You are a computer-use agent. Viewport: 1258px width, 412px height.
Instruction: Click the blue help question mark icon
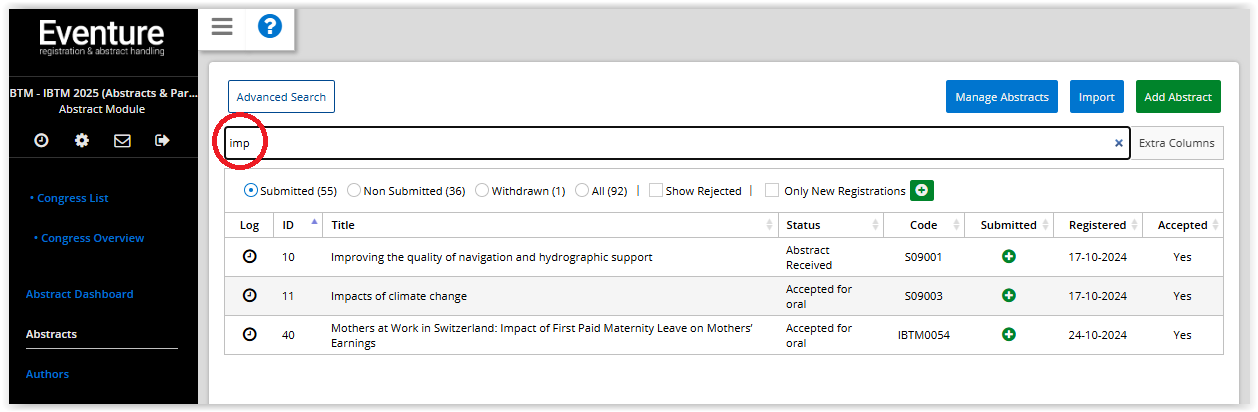point(270,27)
